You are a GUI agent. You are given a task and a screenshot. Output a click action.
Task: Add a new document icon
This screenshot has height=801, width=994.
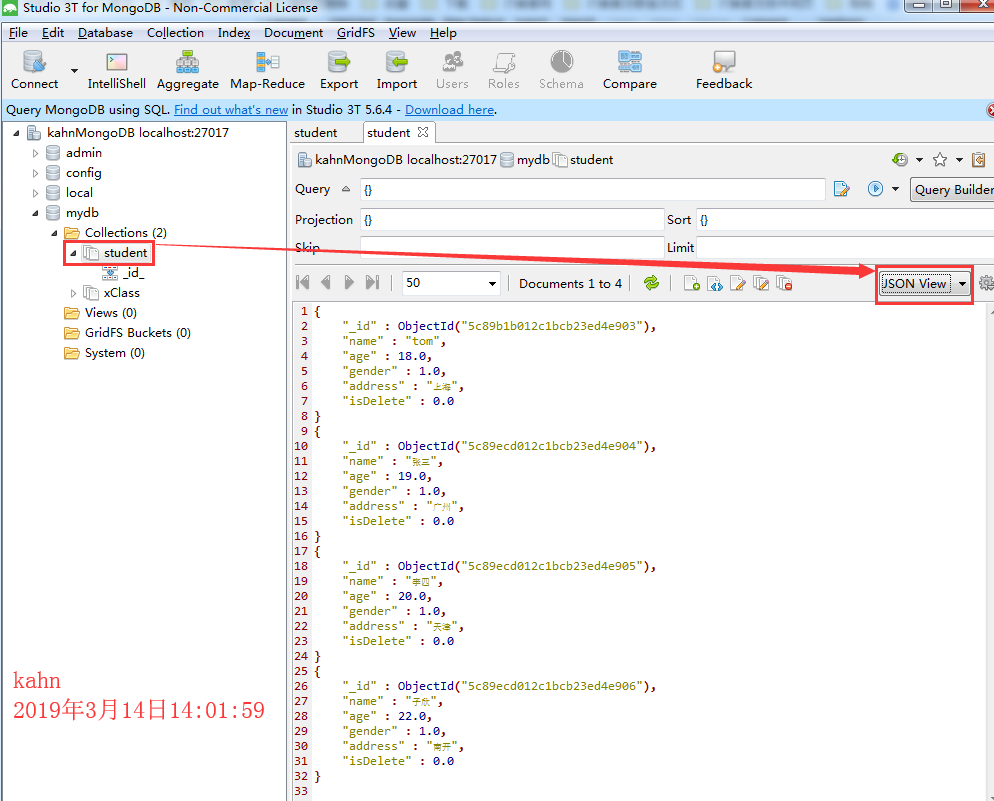[x=692, y=283]
